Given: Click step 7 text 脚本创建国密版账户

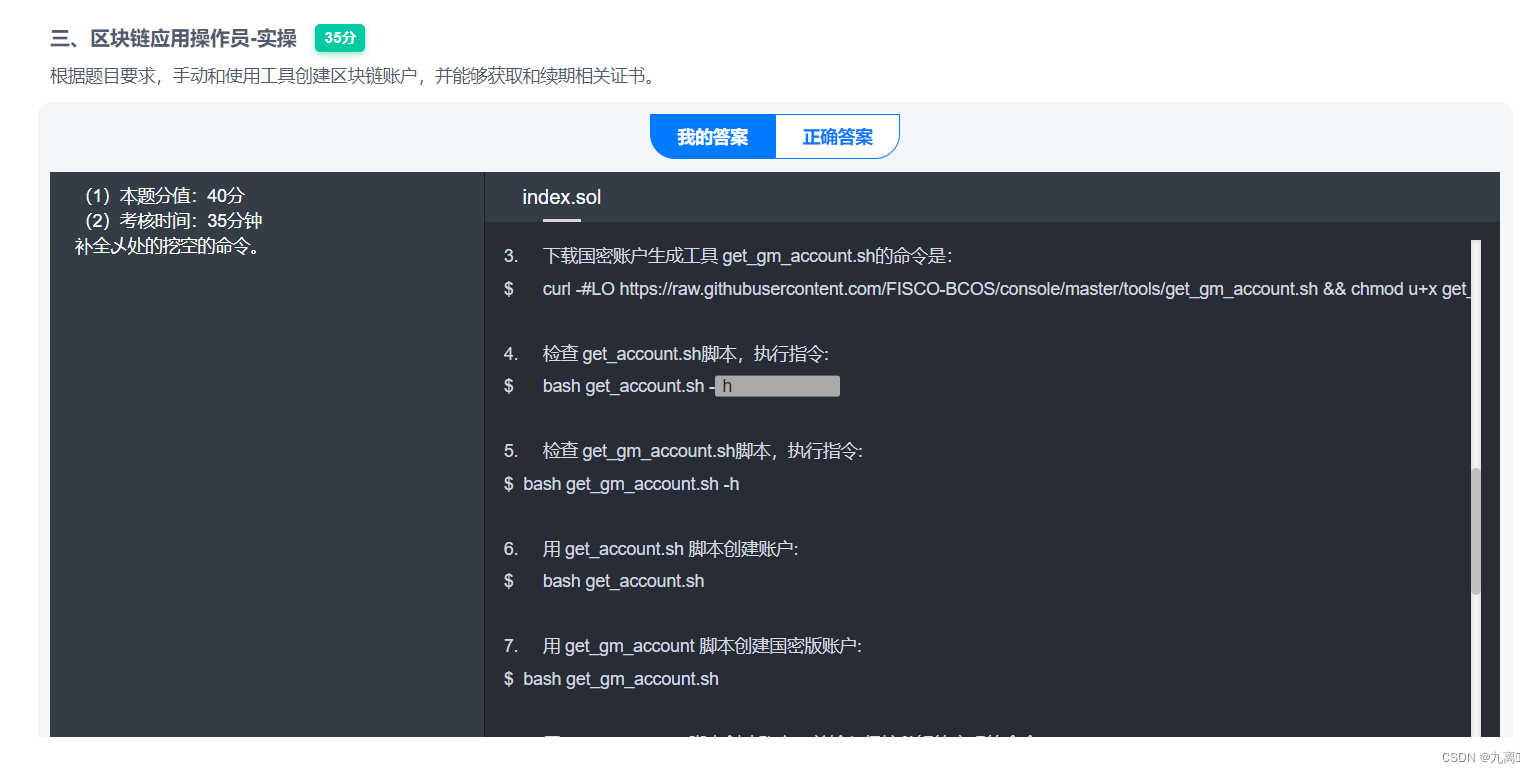Looking at the screenshot, I should (702, 646).
